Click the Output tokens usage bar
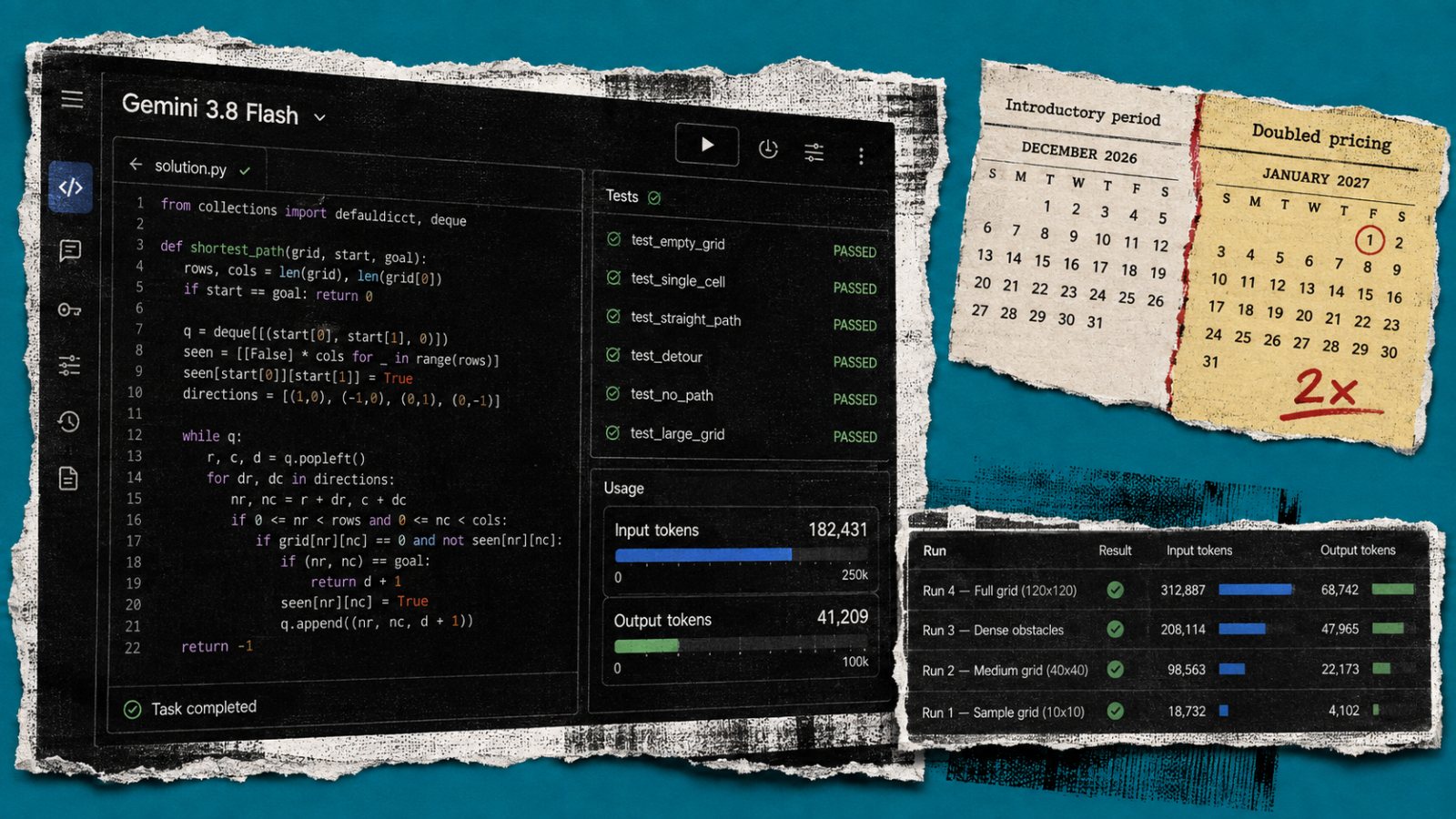This screenshot has height=819, width=1456. click(742, 645)
